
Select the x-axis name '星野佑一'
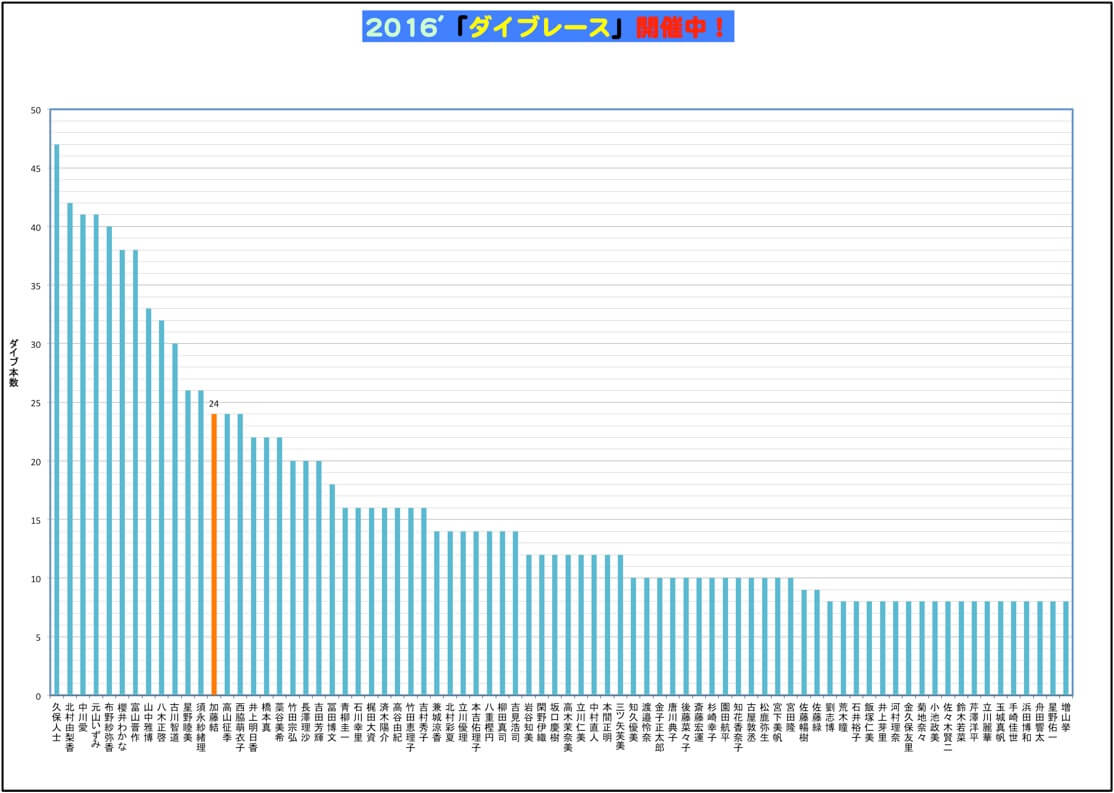1053,721
